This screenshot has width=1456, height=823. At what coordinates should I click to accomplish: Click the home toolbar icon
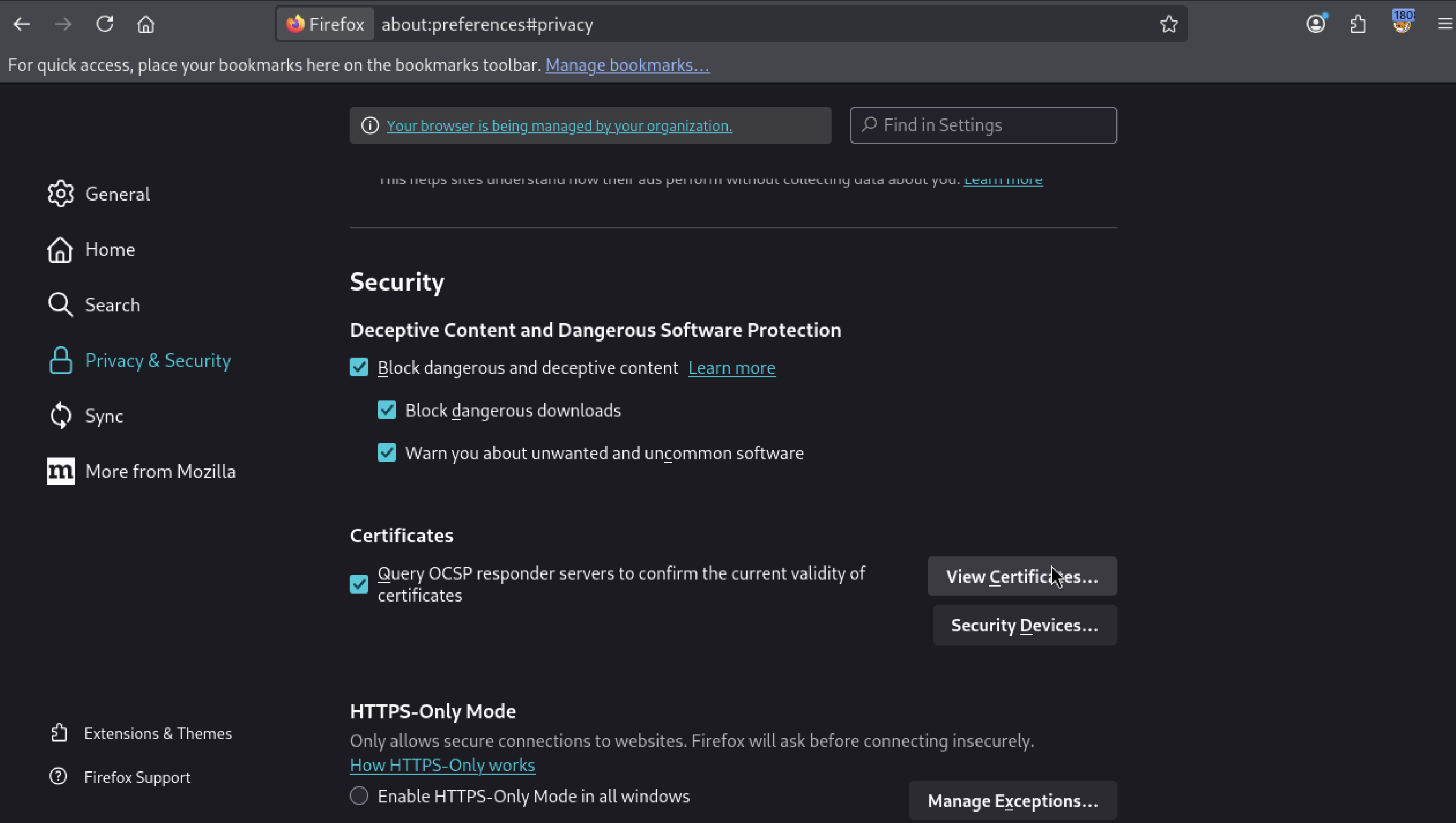pos(146,24)
